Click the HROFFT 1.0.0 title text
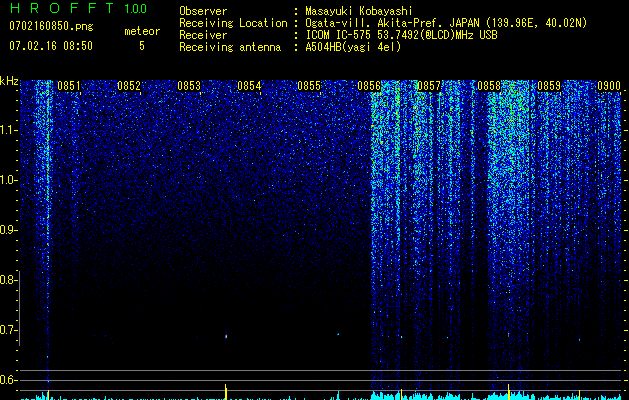 point(78,8)
